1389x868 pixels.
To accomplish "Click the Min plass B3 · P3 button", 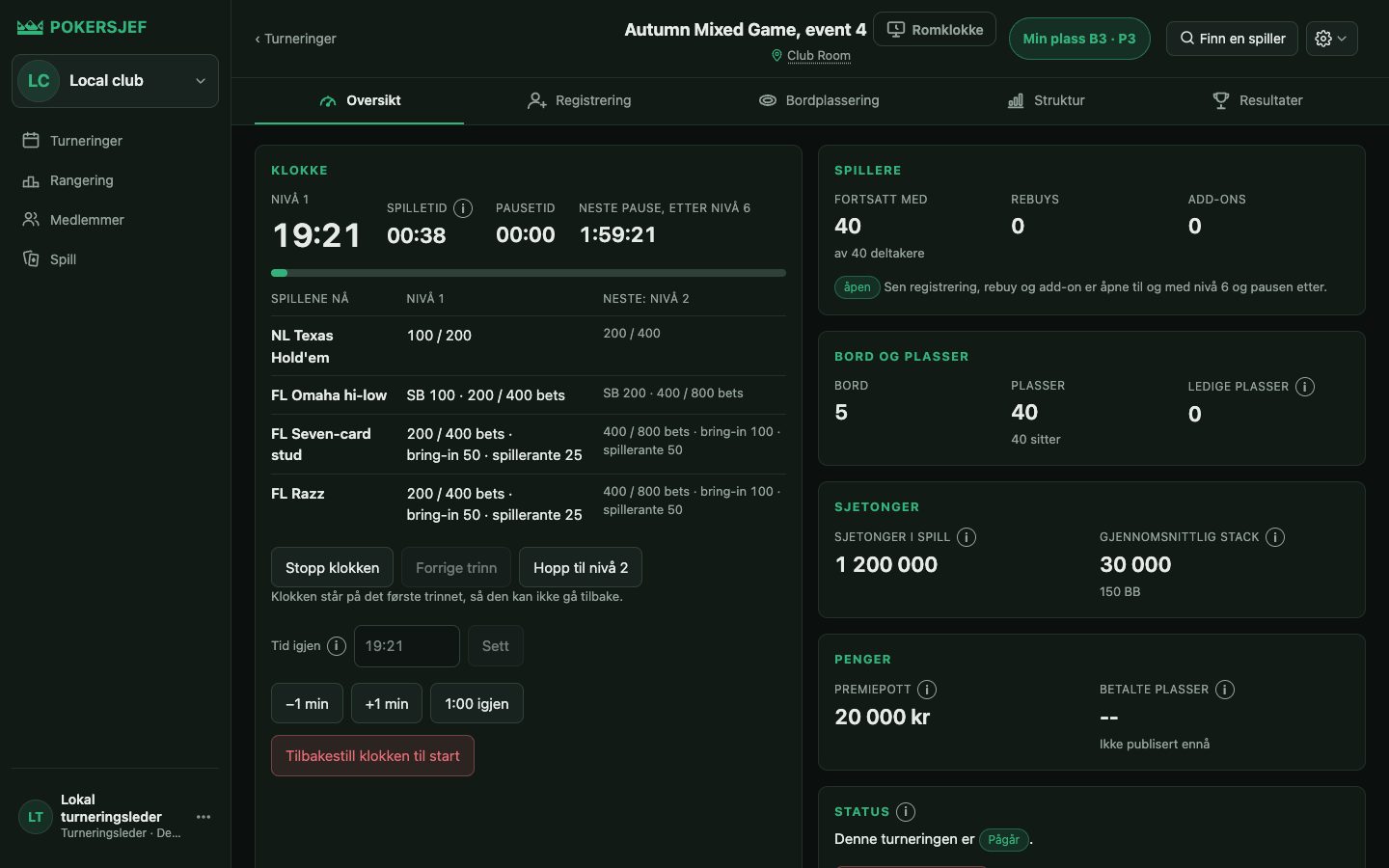I will point(1079,39).
